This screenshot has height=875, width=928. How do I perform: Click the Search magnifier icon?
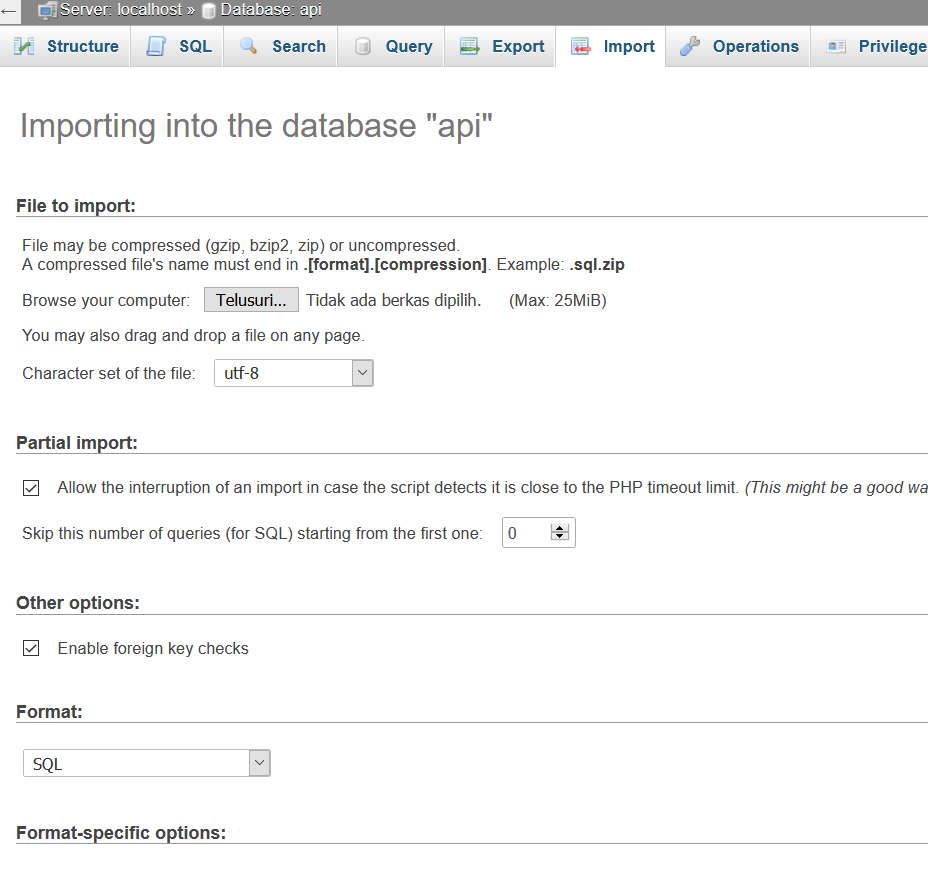[249, 47]
